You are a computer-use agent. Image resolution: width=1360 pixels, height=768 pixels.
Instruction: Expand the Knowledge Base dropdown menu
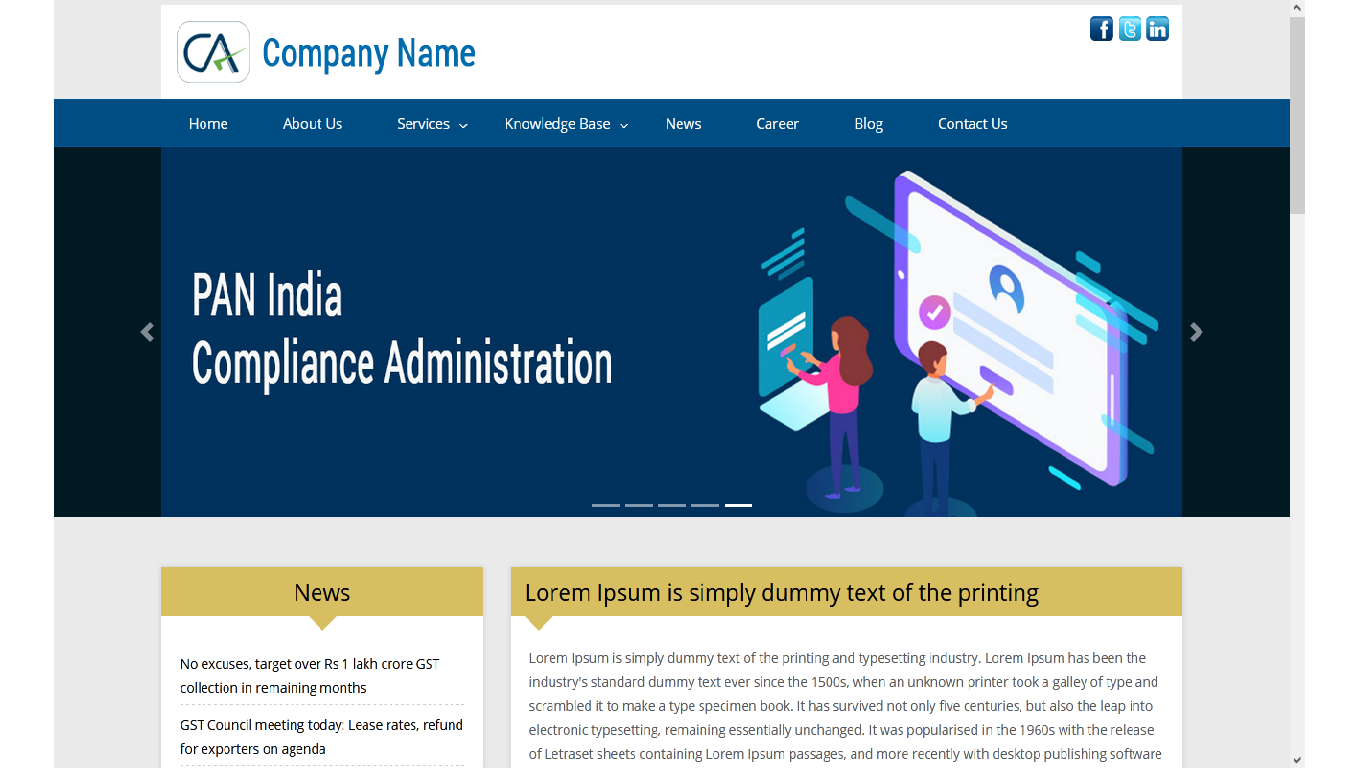(x=566, y=124)
